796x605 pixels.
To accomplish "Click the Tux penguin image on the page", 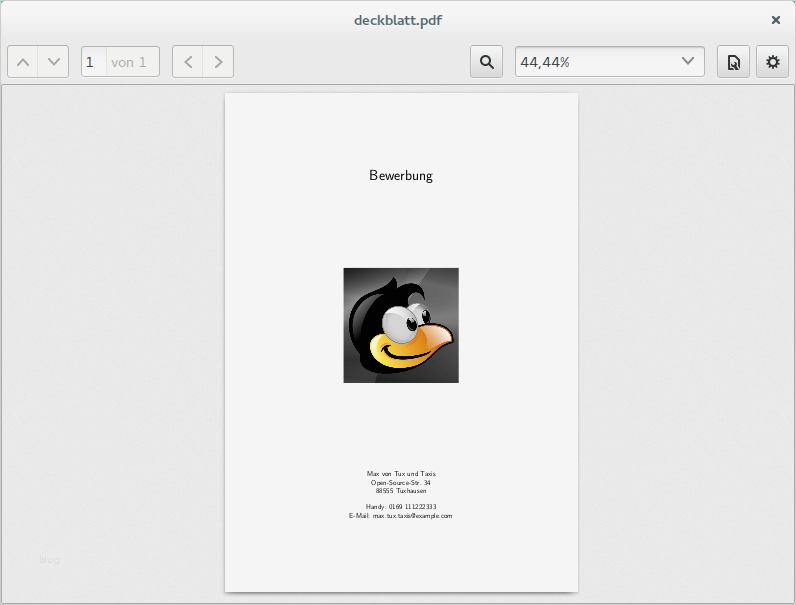I will [x=401, y=325].
